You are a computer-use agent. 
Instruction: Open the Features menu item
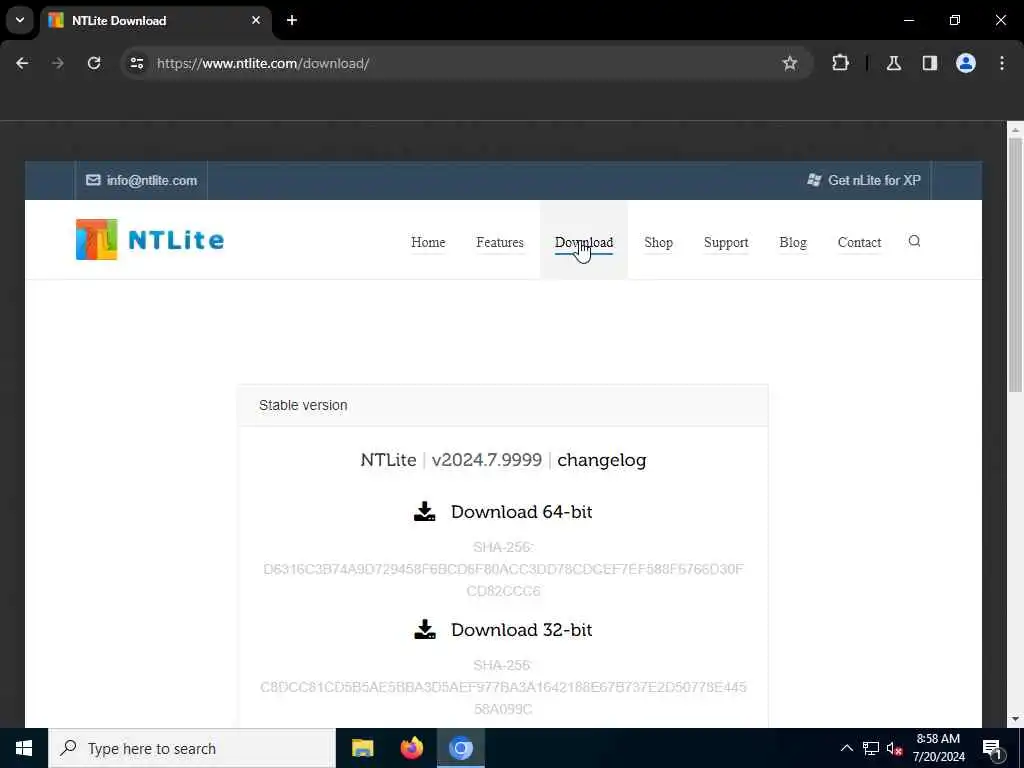click(500, 242)
